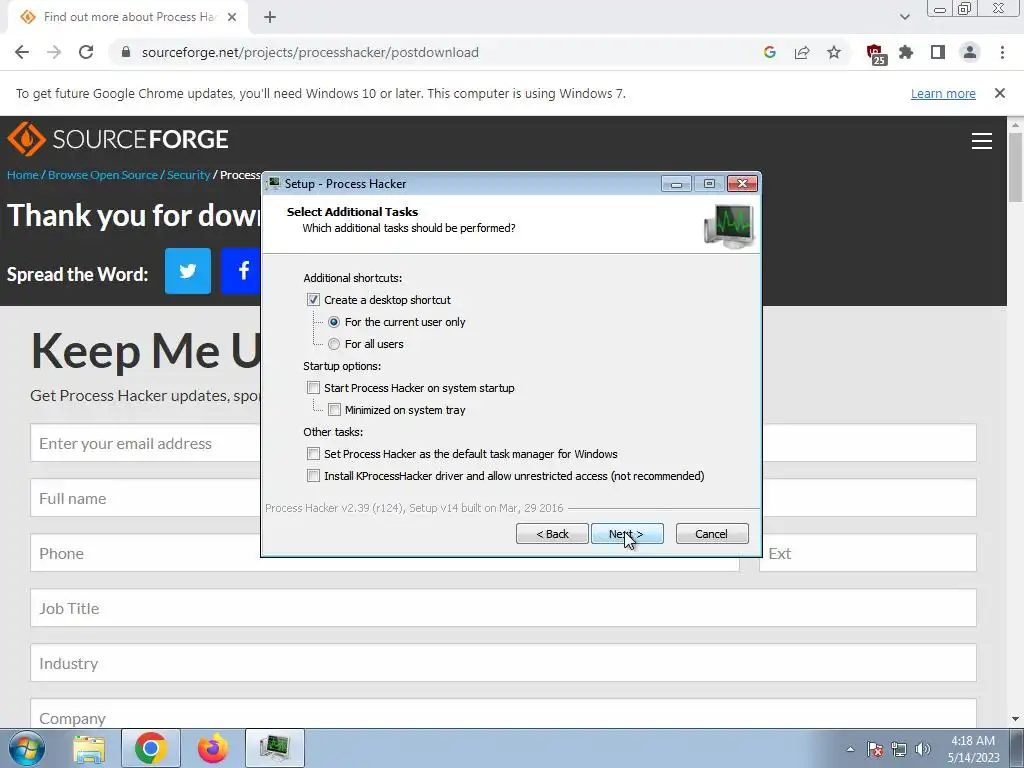
Task: Click the page vertical scrollbar thumb
Action: 1015,167
